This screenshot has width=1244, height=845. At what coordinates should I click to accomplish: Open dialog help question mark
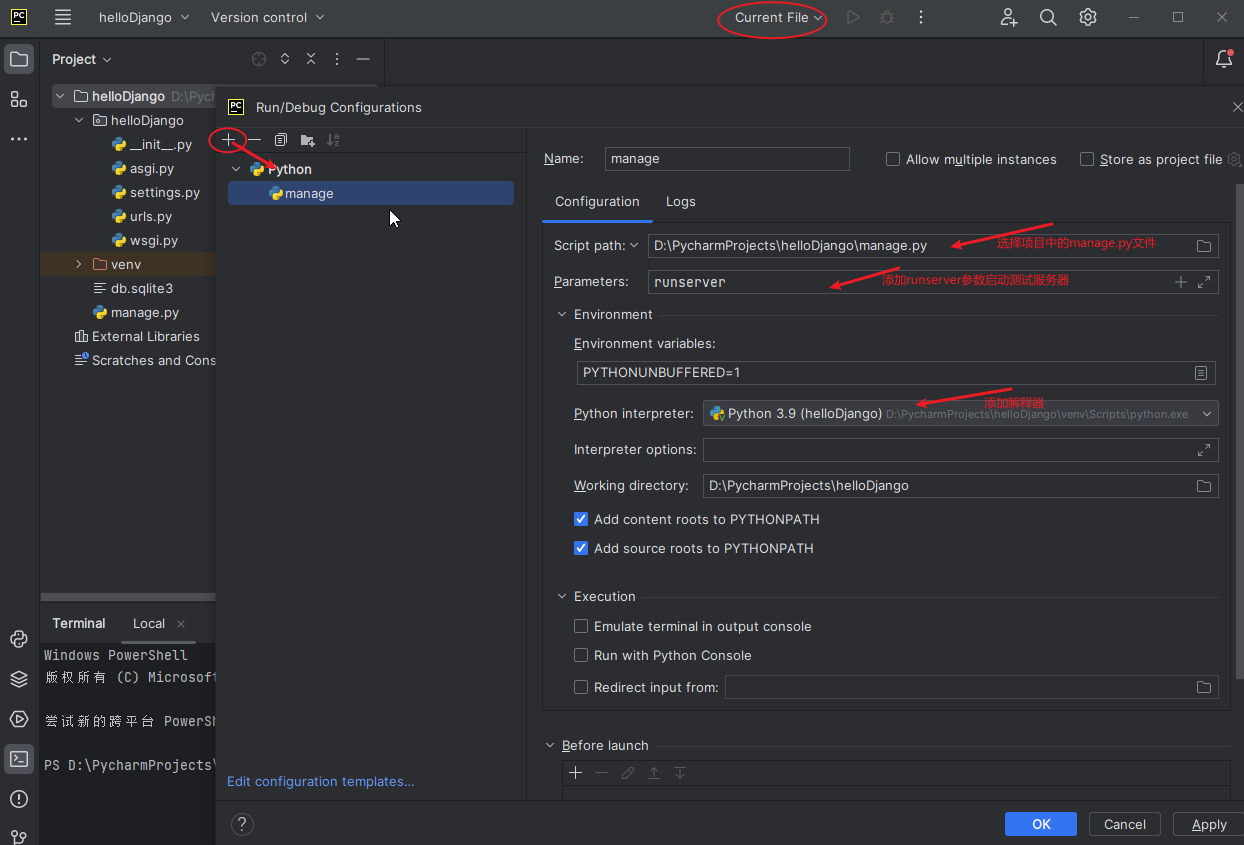242,824
